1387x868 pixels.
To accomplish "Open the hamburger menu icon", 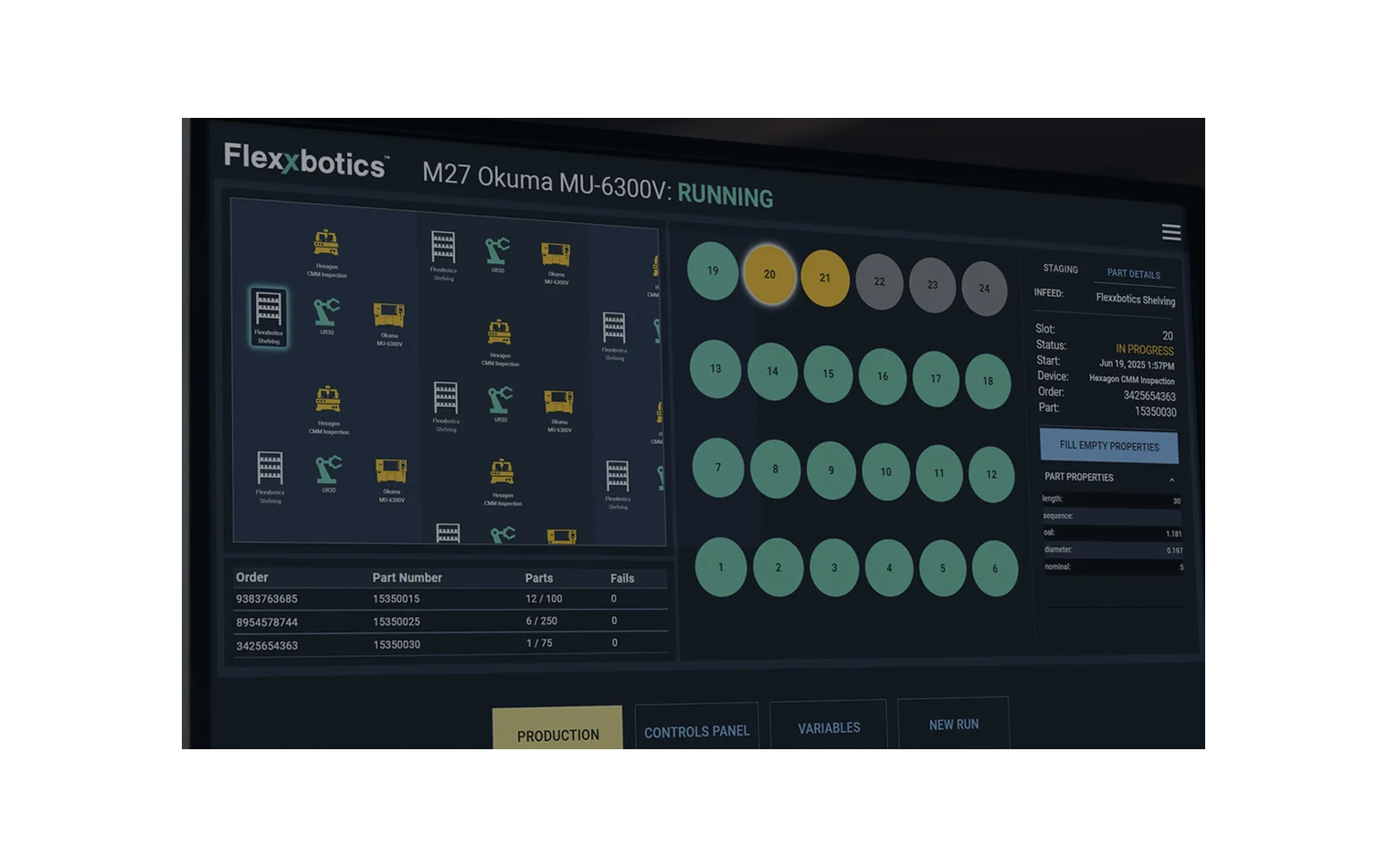I will click(x=1170, y=232).
